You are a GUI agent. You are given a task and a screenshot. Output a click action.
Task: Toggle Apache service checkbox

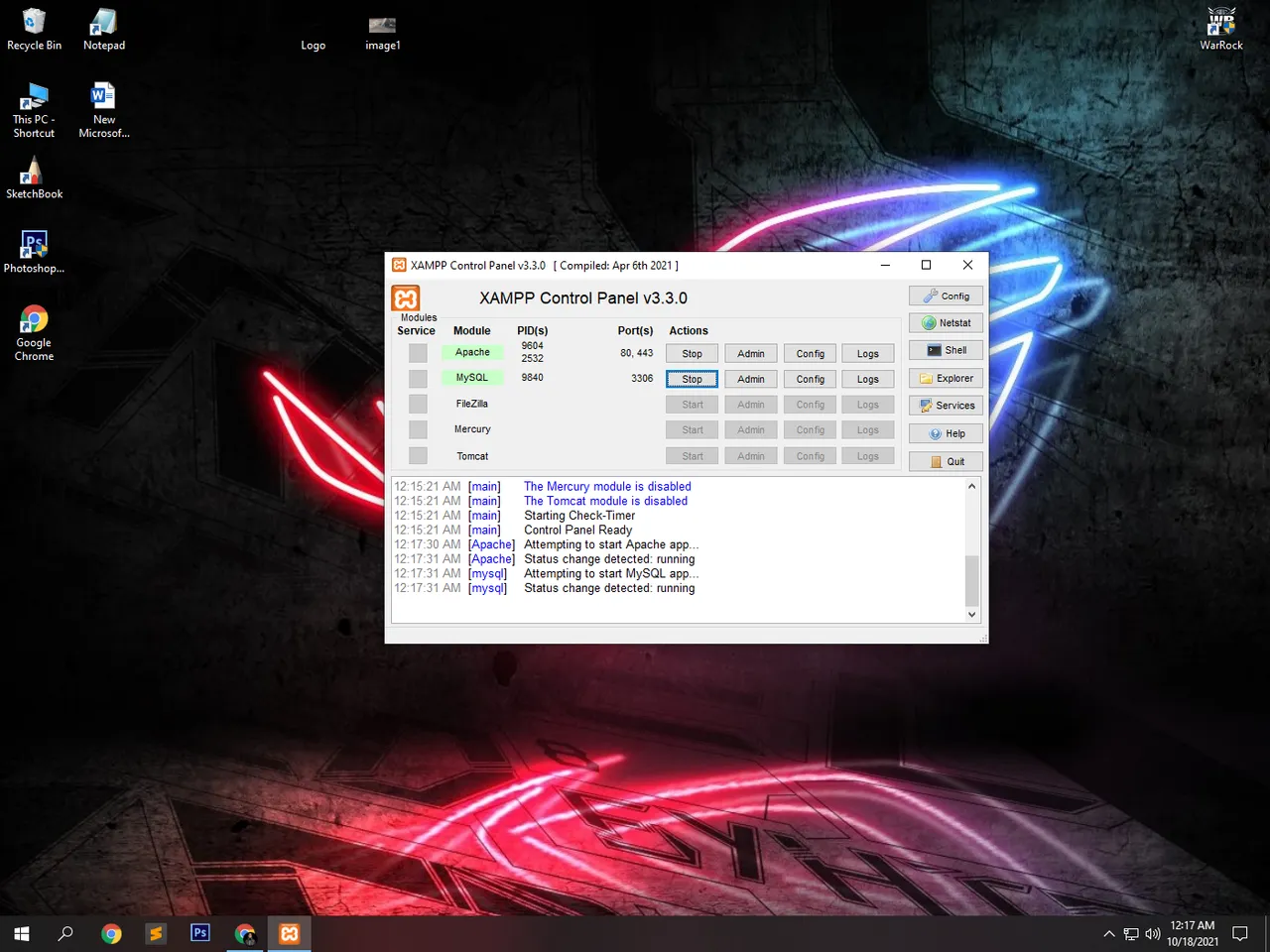[418, 353]
